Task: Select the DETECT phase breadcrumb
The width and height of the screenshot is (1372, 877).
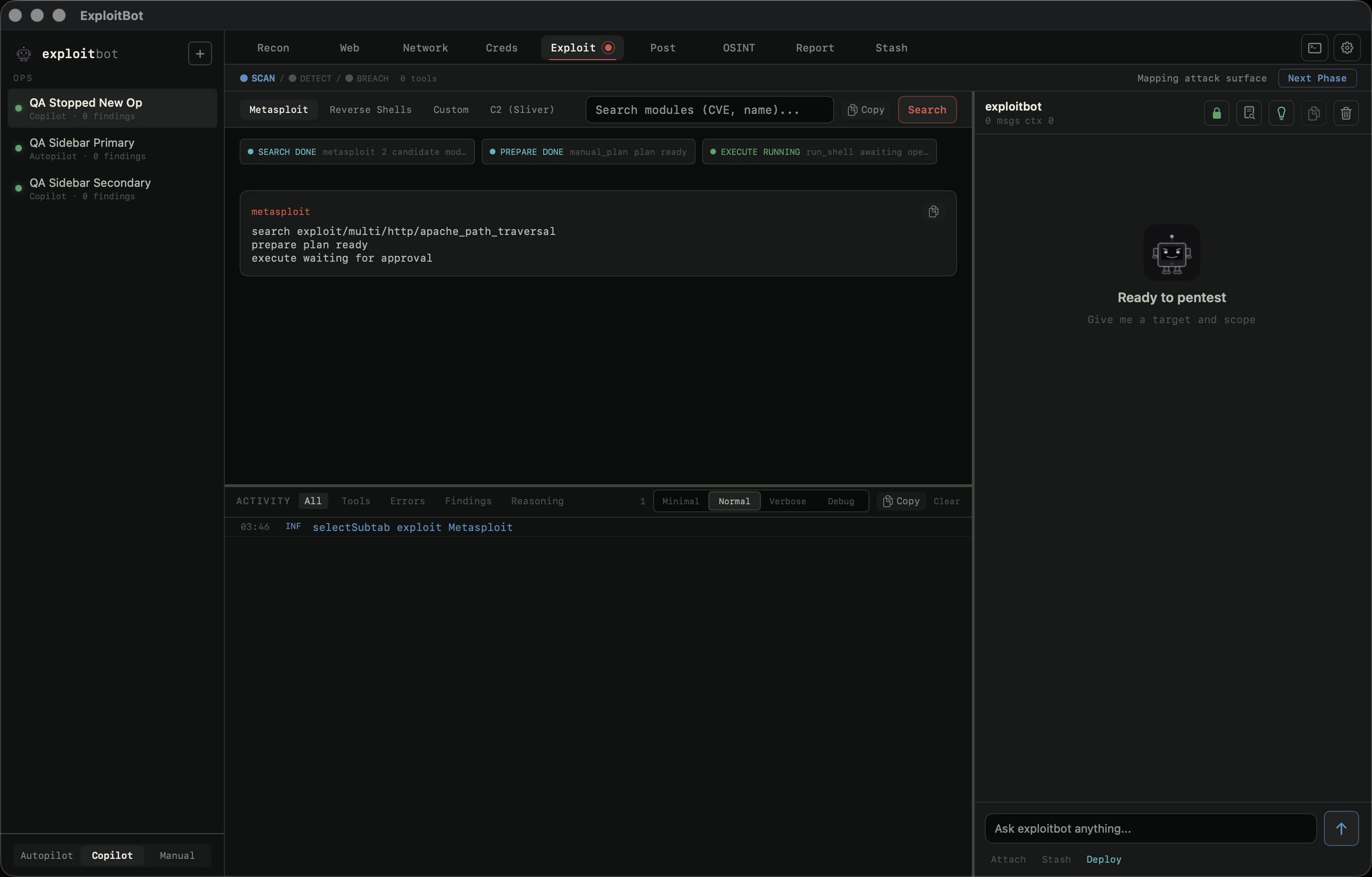Action: point(310,78)
